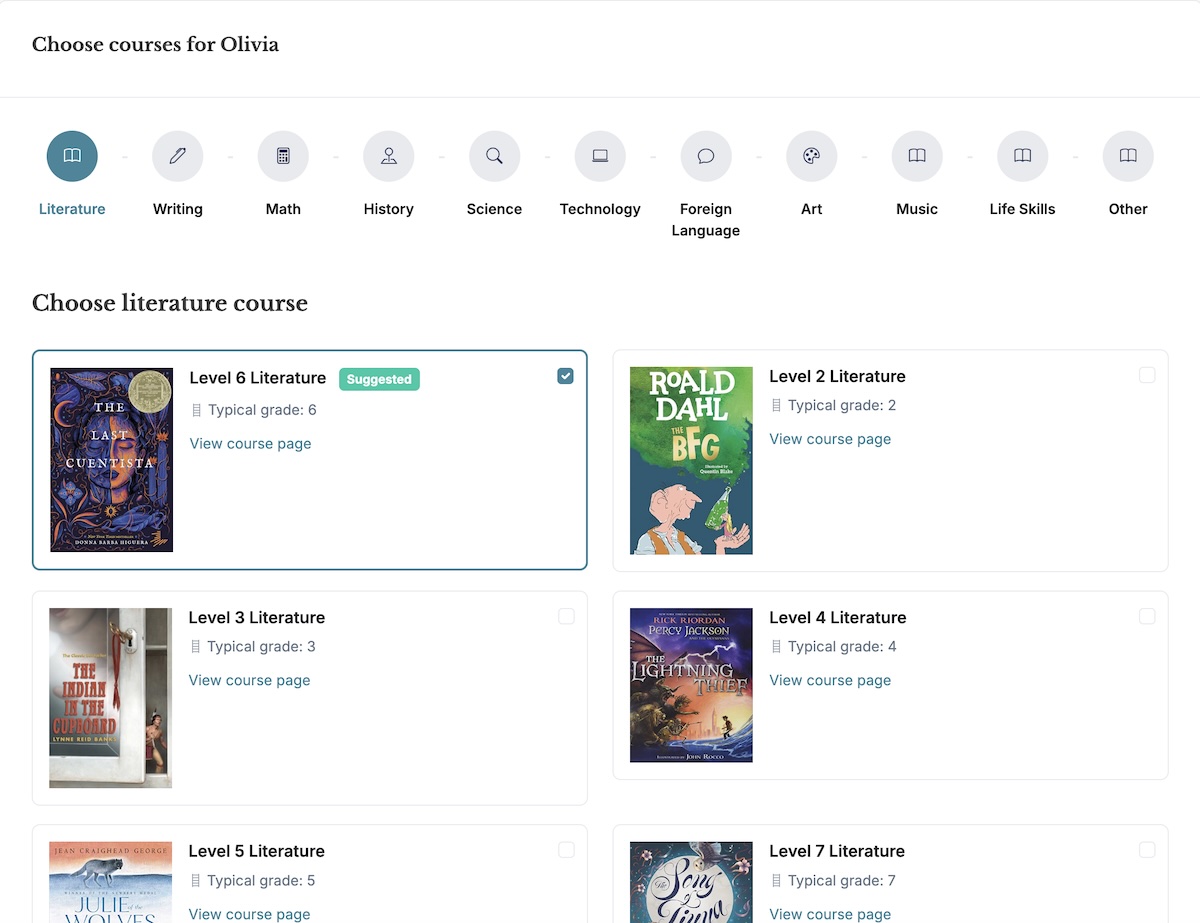Switch to the Literature tab label
The height and width of the screenshot is (923, 1200).
(x=72, y=209)
